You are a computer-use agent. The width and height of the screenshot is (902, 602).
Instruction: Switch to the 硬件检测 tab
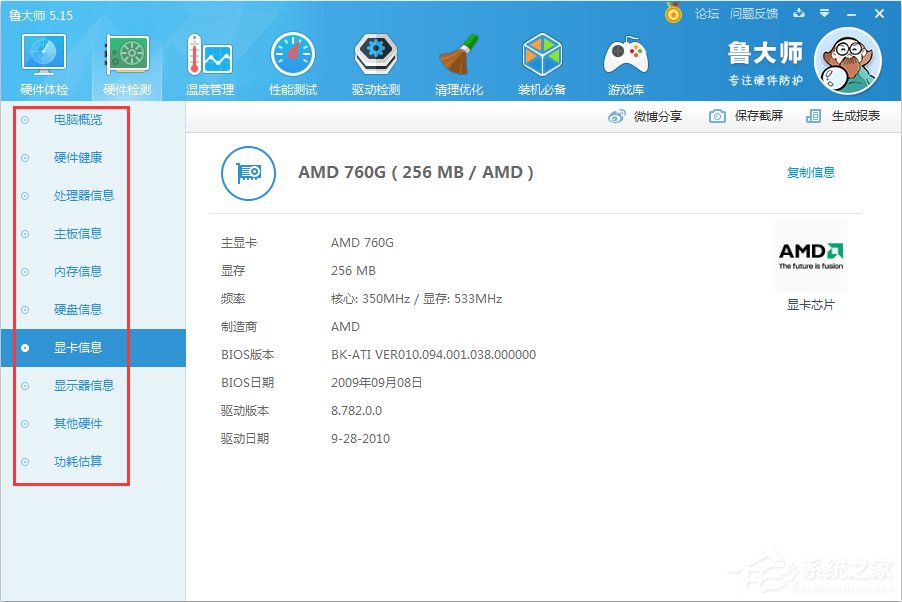tap(127, 64)
